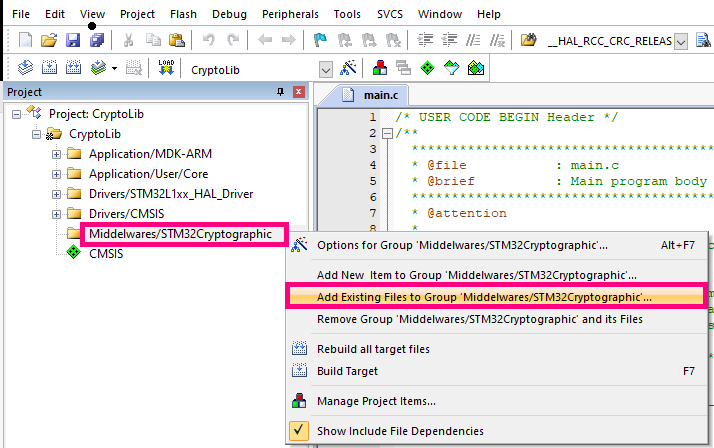Viewport: 714px width, 448px height.
Task: Uncomment the selection with the uncomment icon
Action: tap(497, 40)
